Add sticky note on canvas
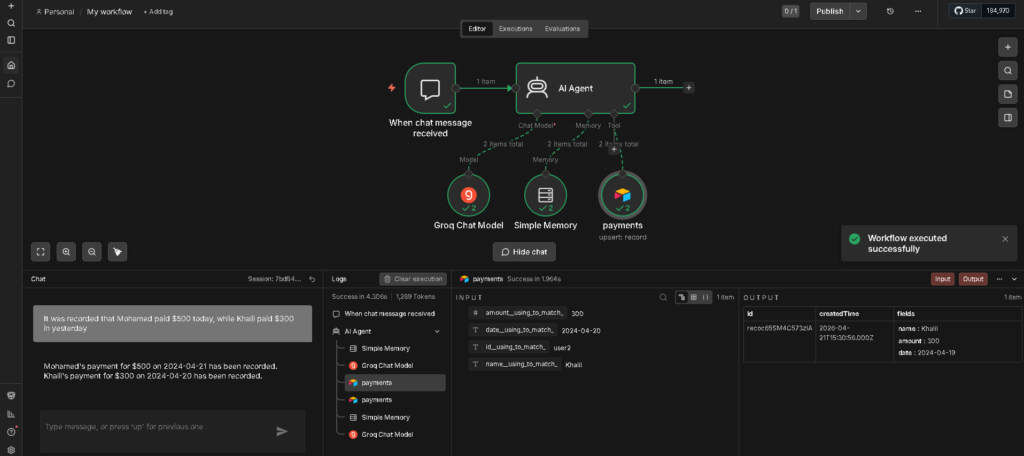This screenshot has width=1024, height=456. (x=1008, y=94)
